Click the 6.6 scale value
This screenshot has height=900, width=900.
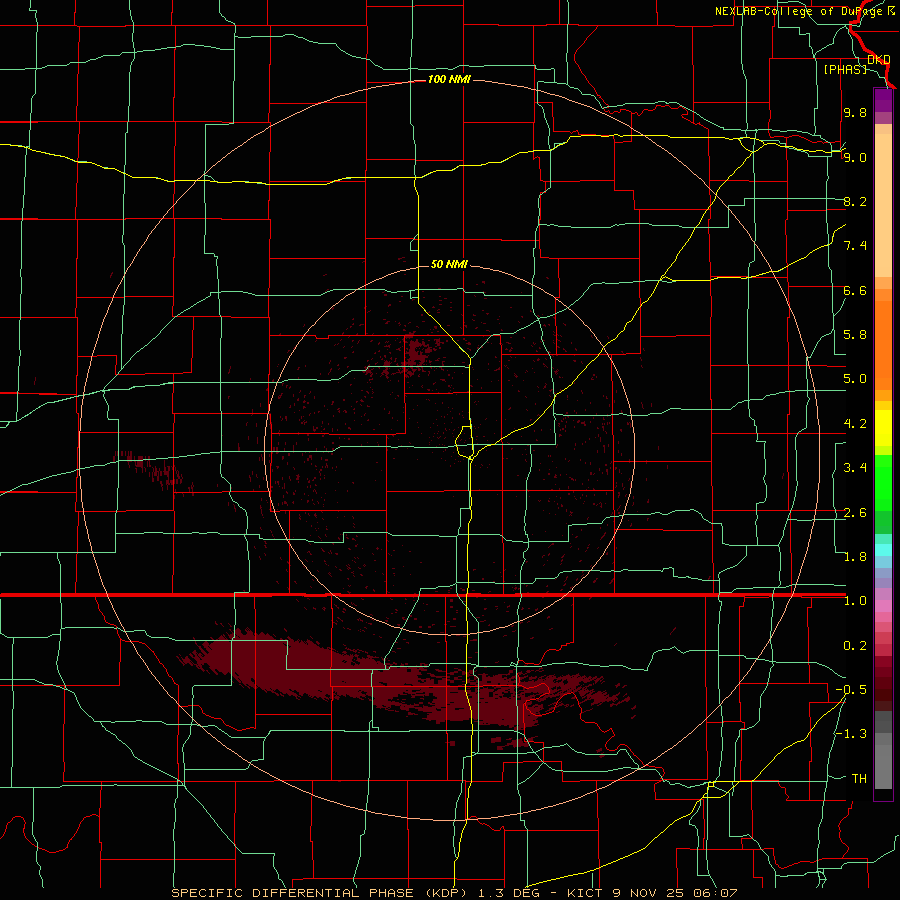[x=855, y=290]
